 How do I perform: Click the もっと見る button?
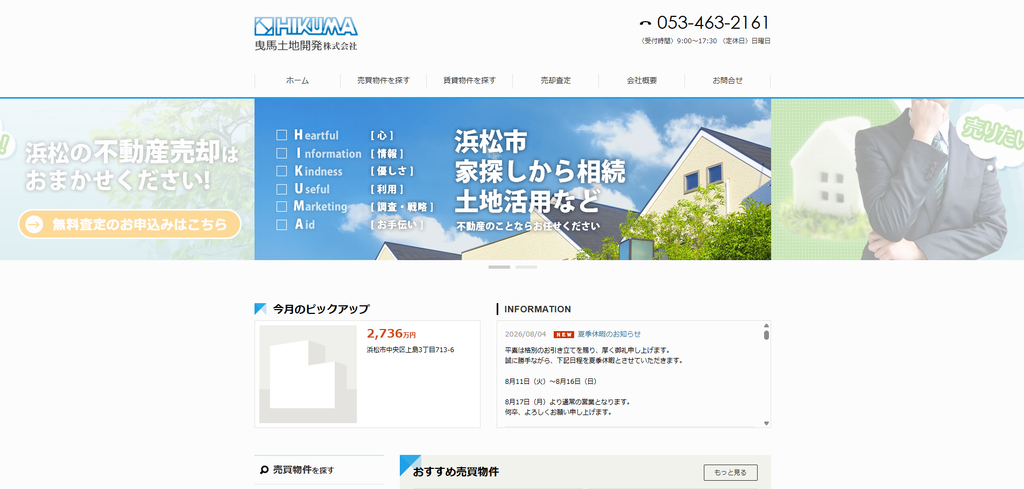(730, 472)
